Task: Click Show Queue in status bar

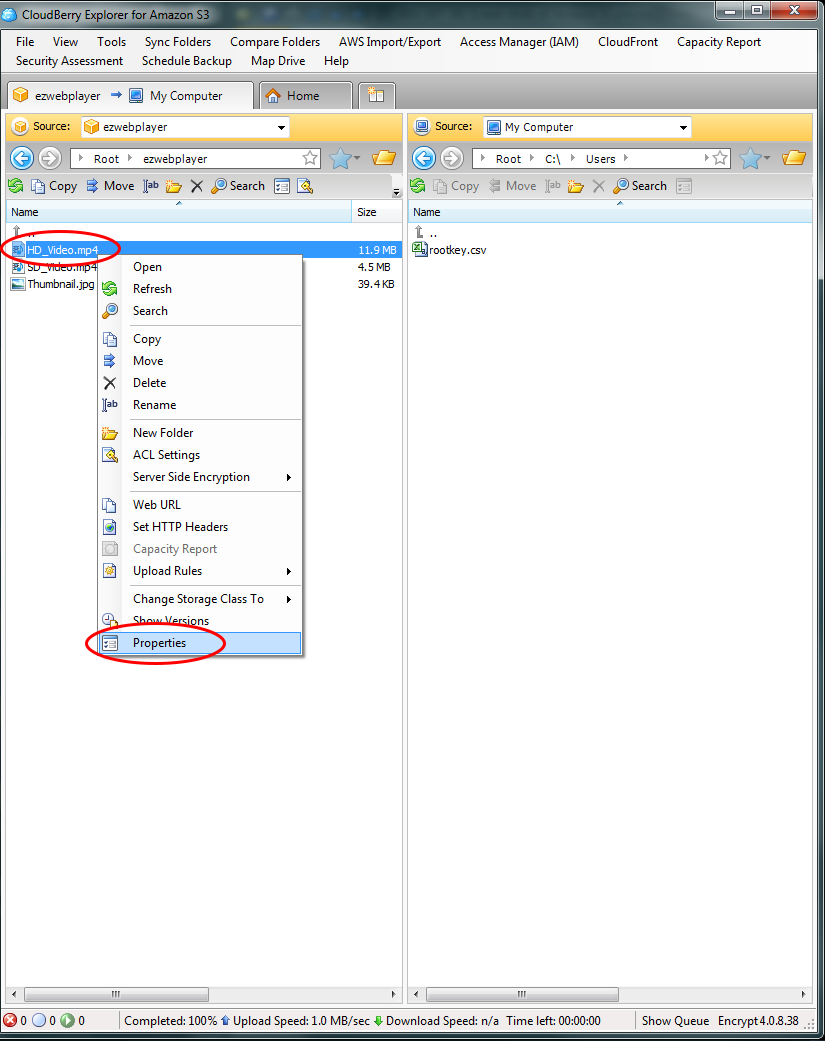Action: click(675, 1020)
